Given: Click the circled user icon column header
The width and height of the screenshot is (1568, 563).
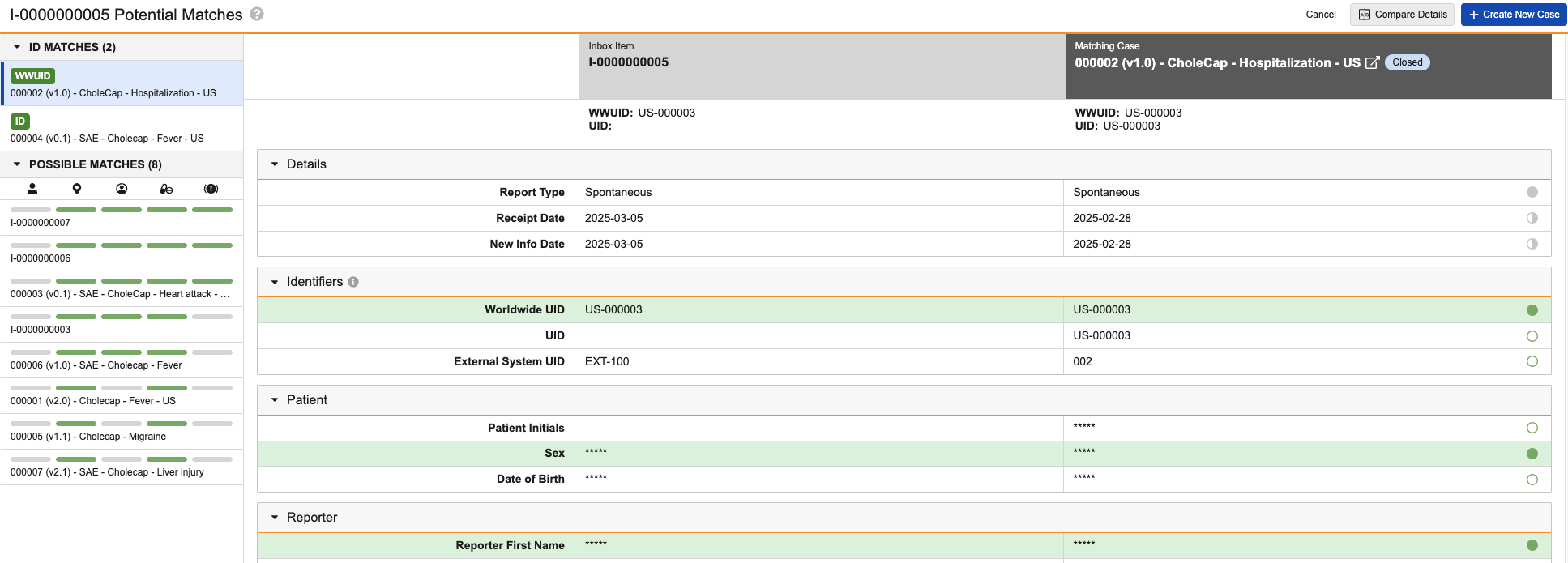Looking at the screenshot, I should (x=122, y=189).
